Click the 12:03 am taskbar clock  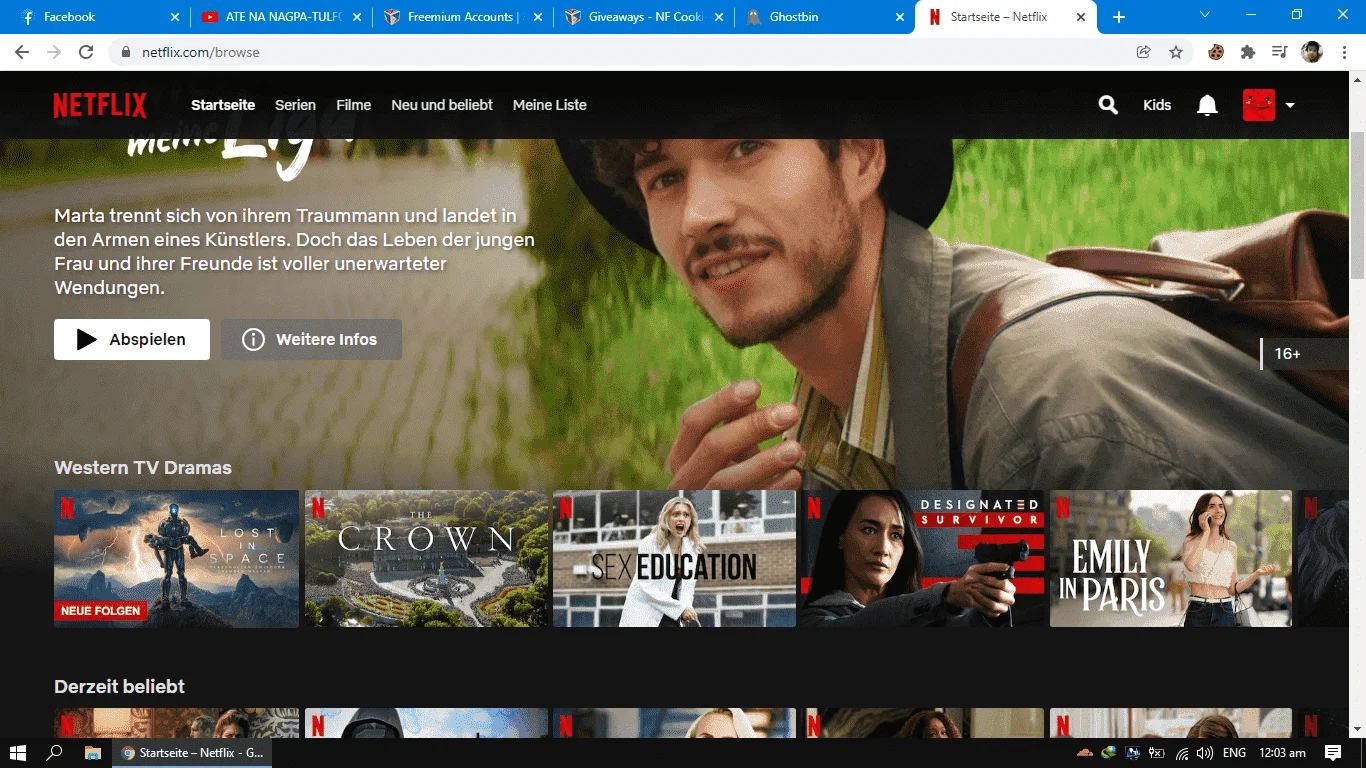1283,753
